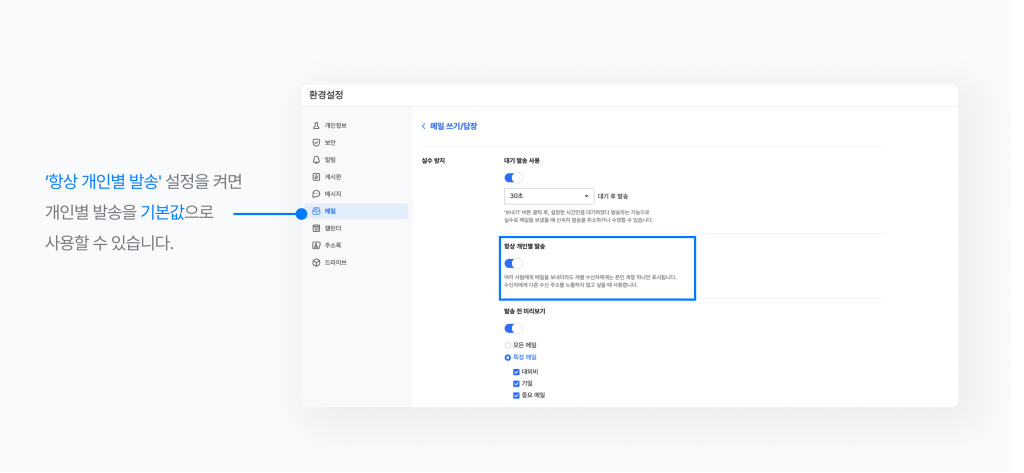Click the 대기 발송 사용 heading
The width and height of the screenshot is (1024, 473).
pos(522,161)
